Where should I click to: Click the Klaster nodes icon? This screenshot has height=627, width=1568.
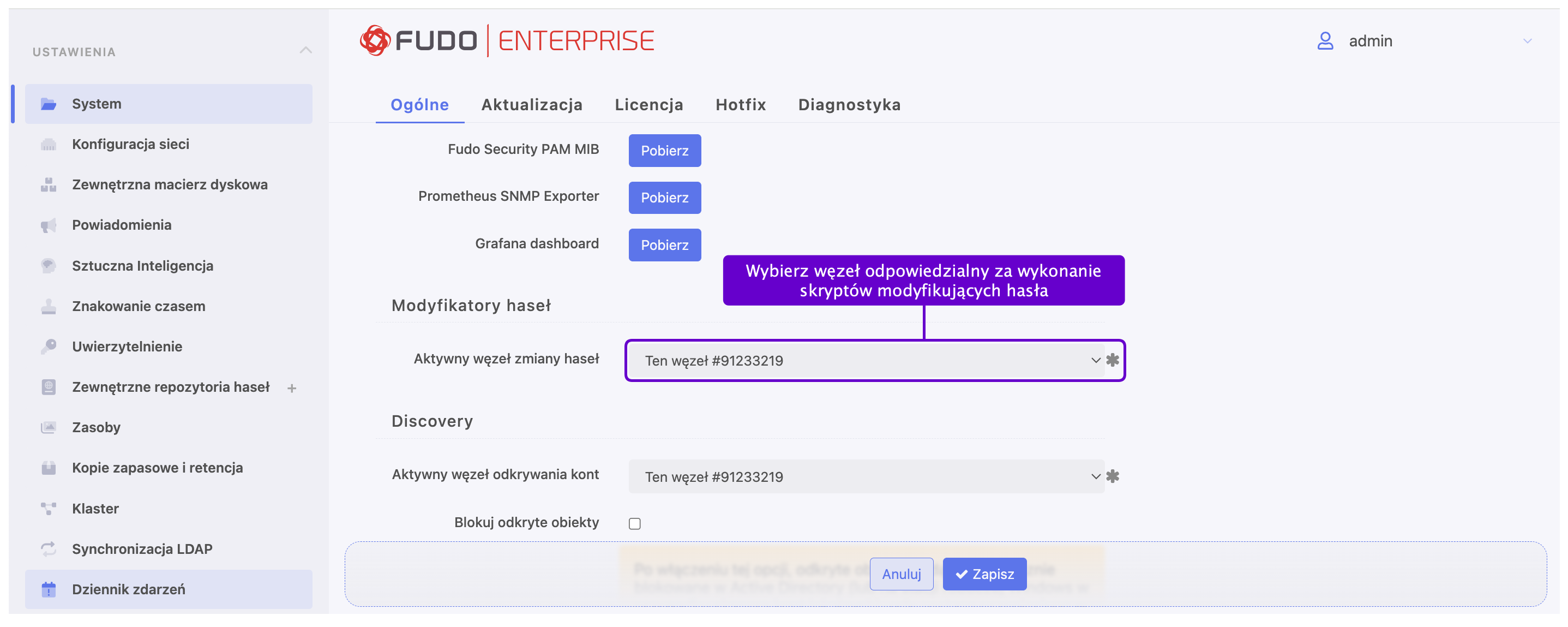[49, 509]
